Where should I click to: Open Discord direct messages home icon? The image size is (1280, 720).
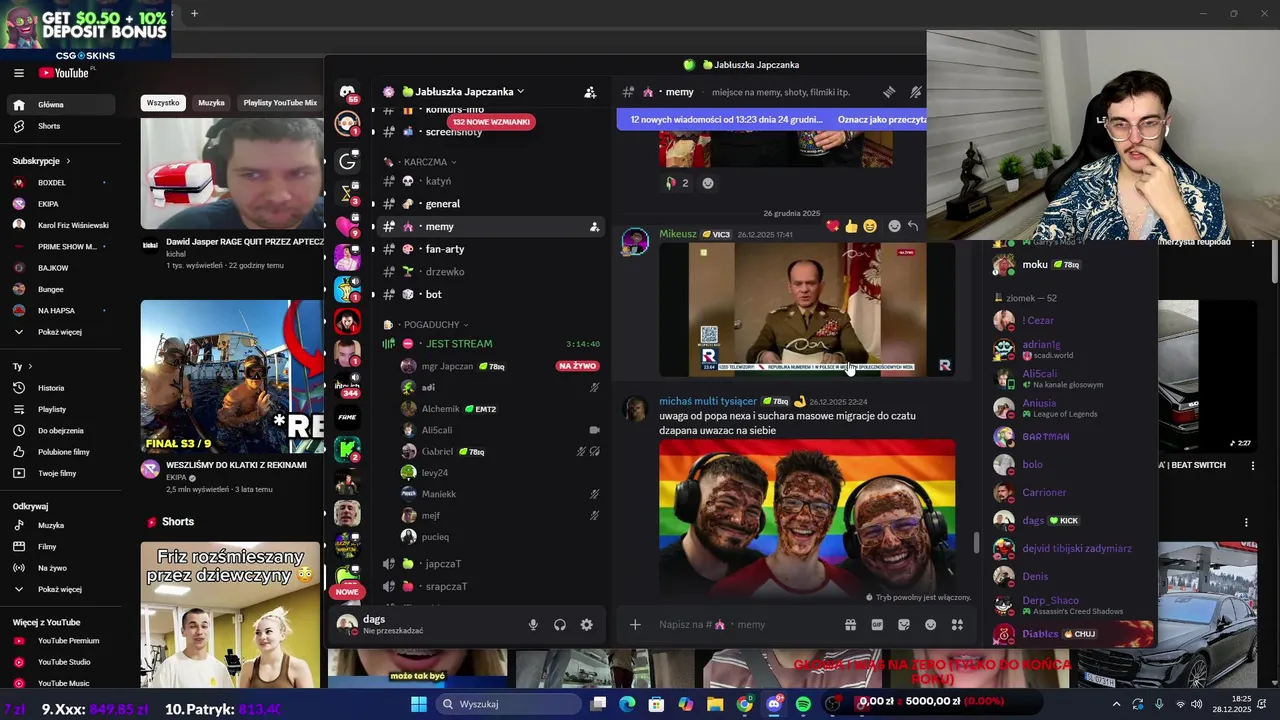click(x=347, y=92)
